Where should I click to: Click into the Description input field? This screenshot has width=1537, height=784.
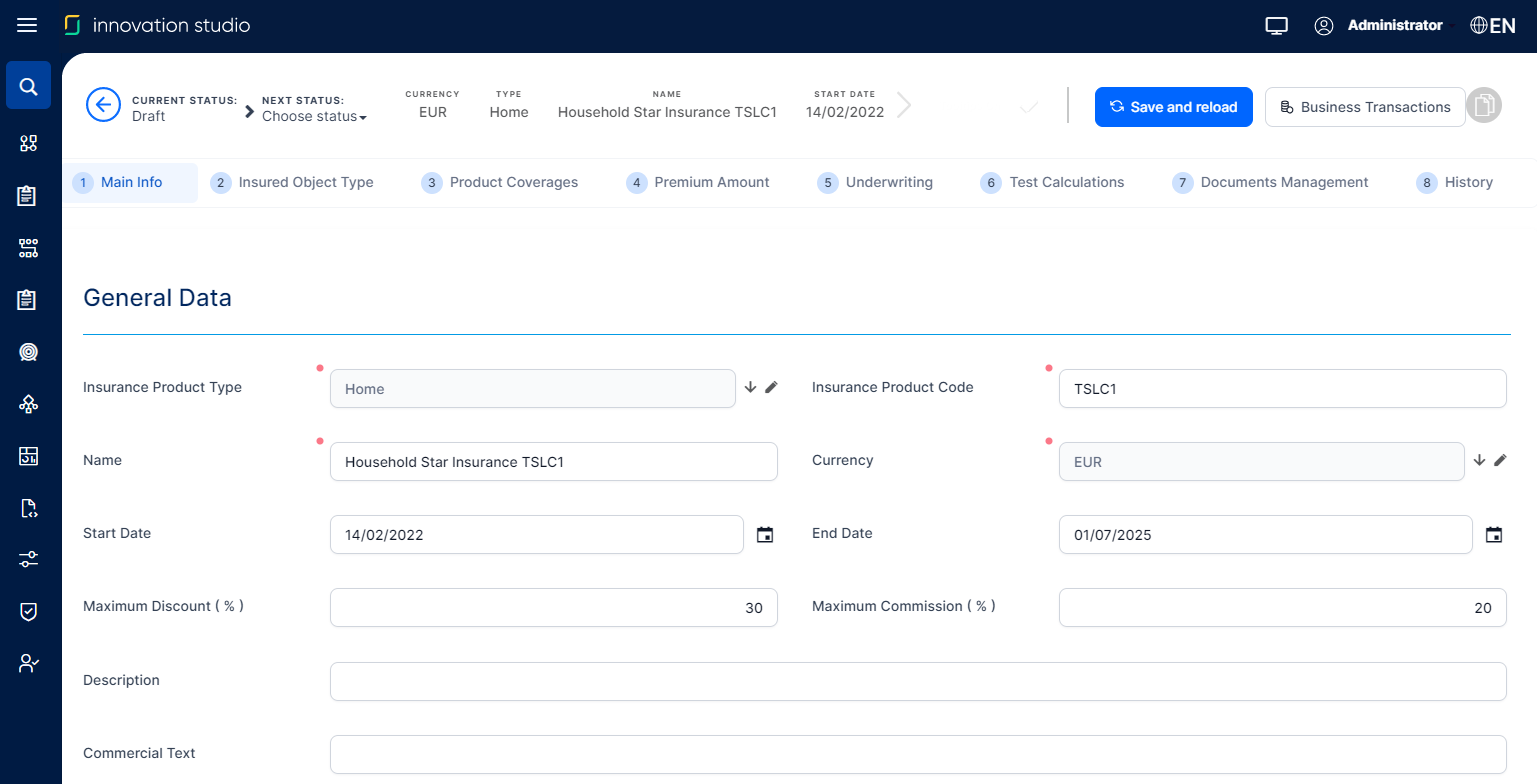tap(917, 681)
